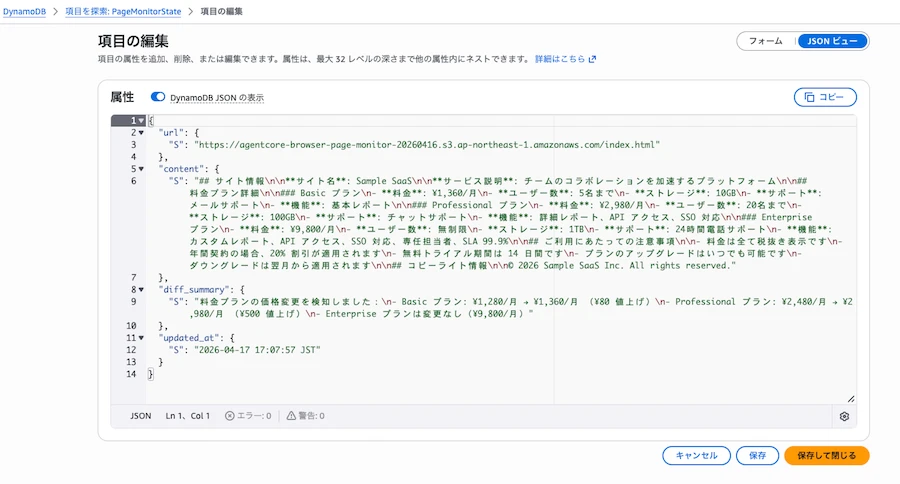Click the copy icon button コピー
The image size is (900, 484).
click(x=825, y=97)
